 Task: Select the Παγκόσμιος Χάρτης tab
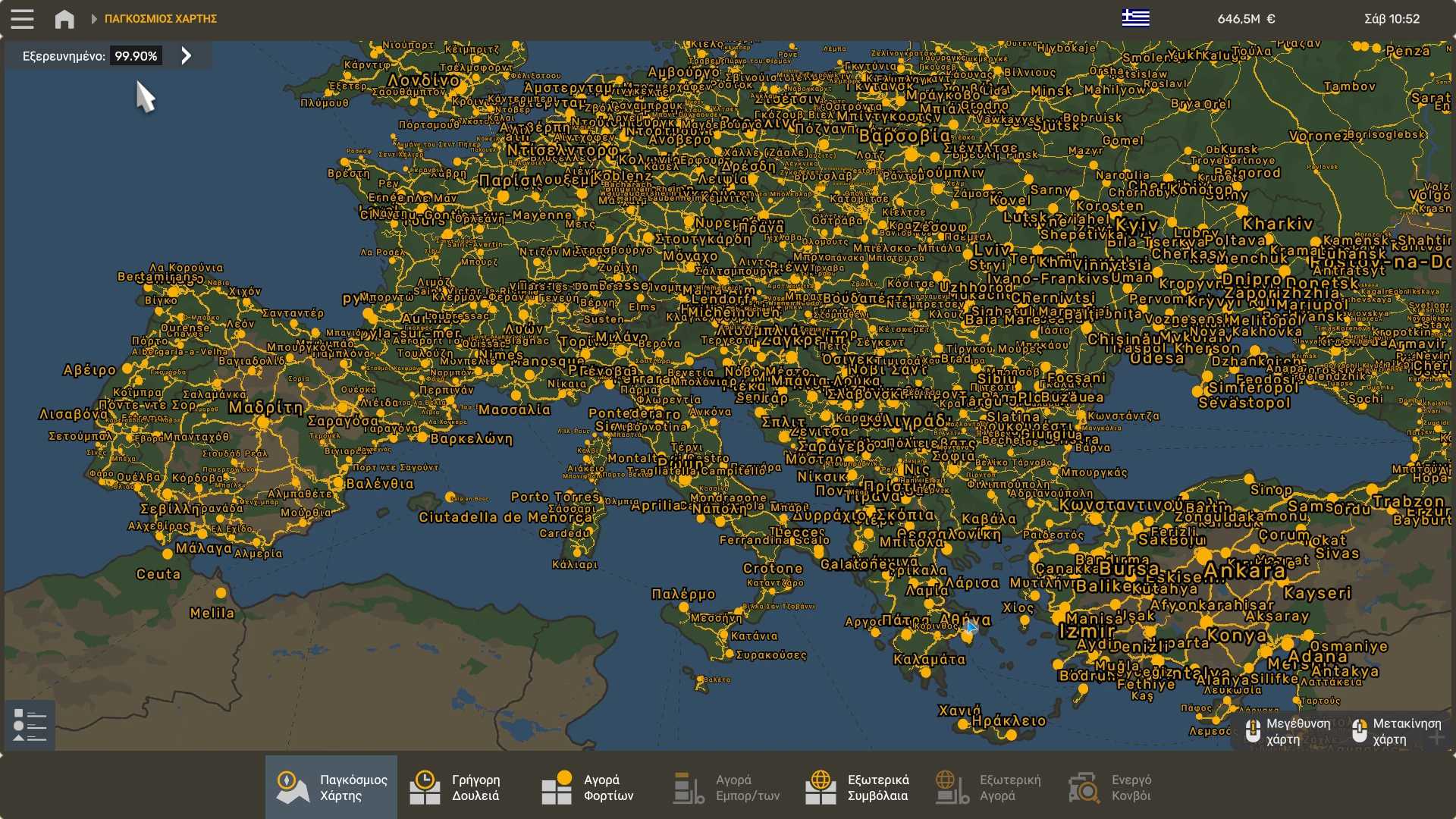point(331,787)
